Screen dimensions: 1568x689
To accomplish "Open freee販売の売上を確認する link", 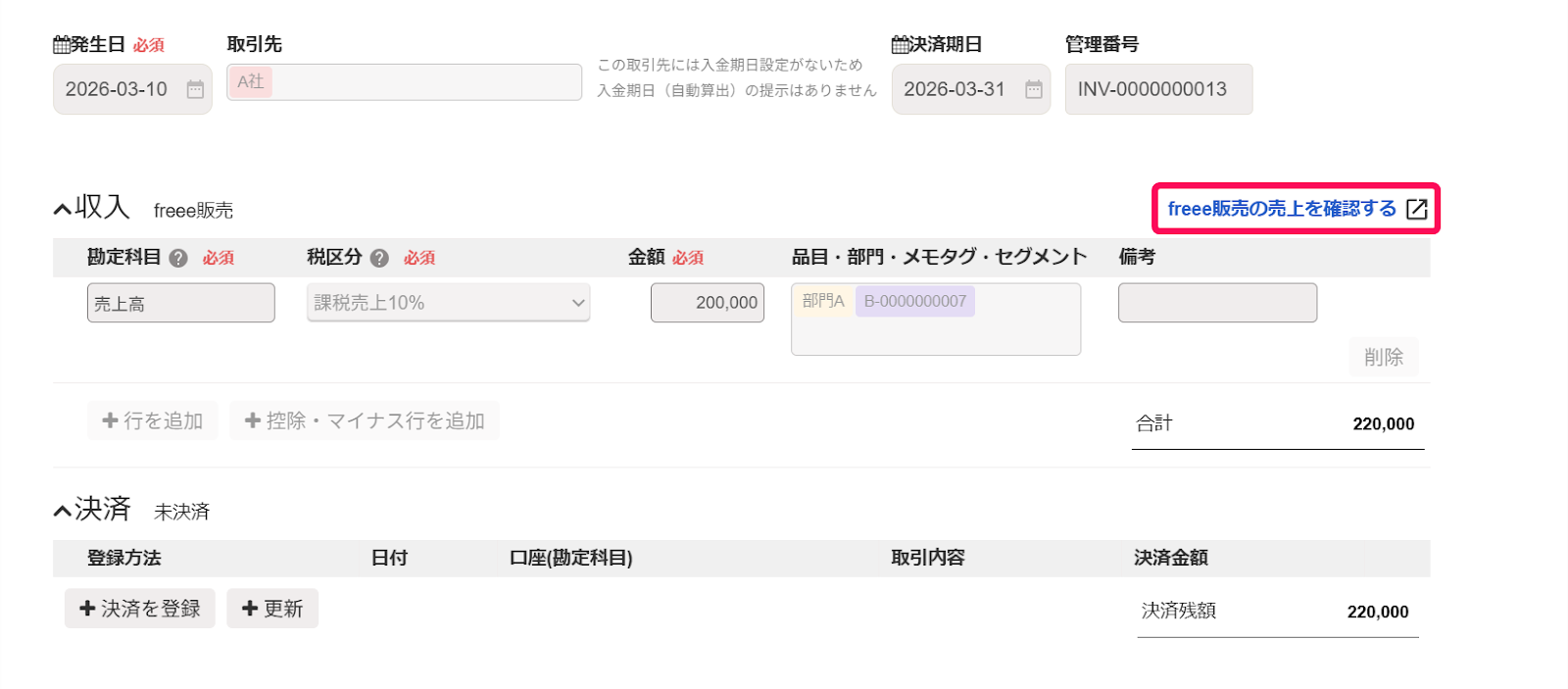I will coord(1282,209).
